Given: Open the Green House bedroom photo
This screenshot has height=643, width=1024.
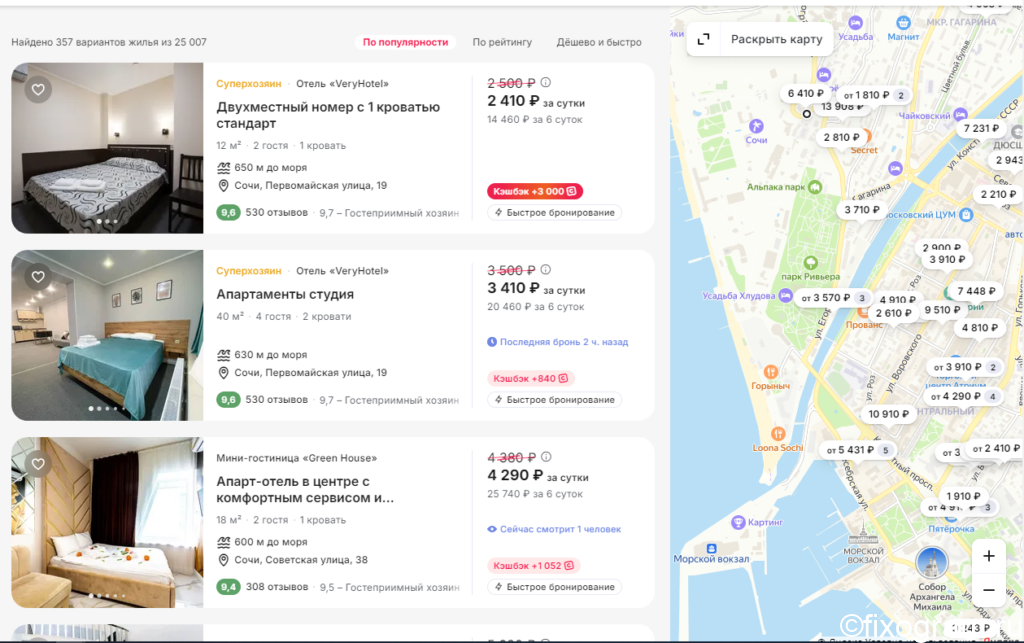Looking at the screenshot, I should [107, 523].
